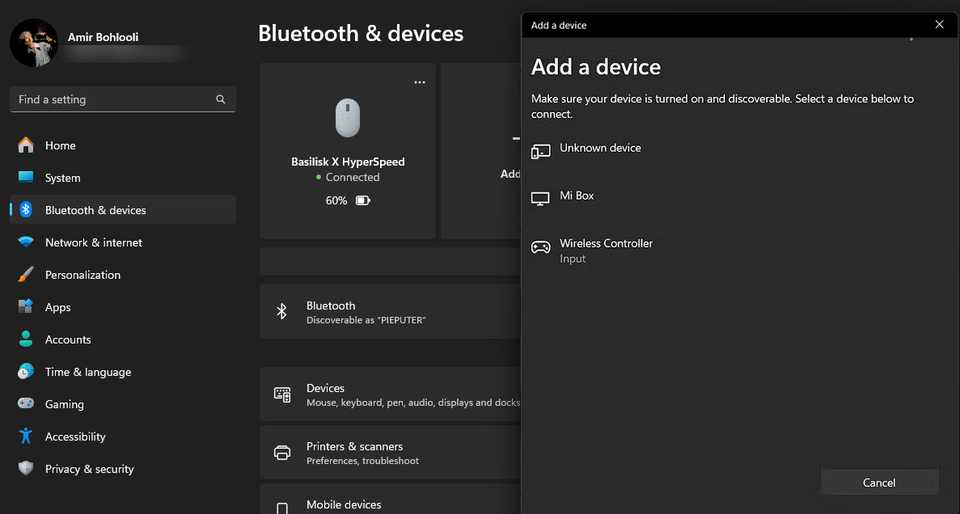Select the System monitor icon
The image size is (960, 514).
click(x=26, y=178)
